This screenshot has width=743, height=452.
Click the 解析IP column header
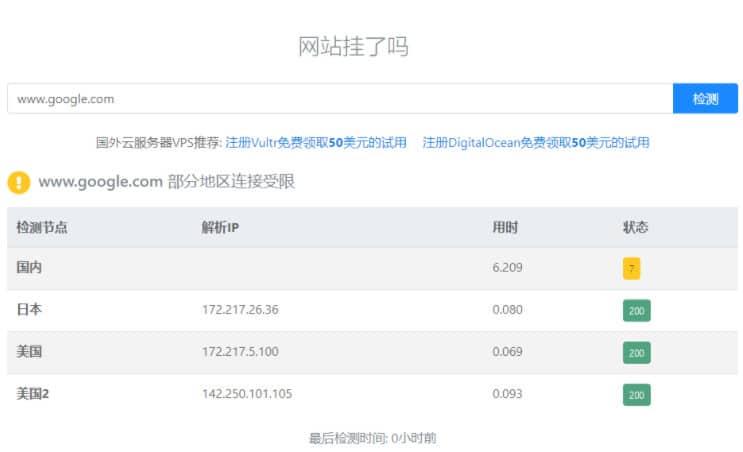220,227
